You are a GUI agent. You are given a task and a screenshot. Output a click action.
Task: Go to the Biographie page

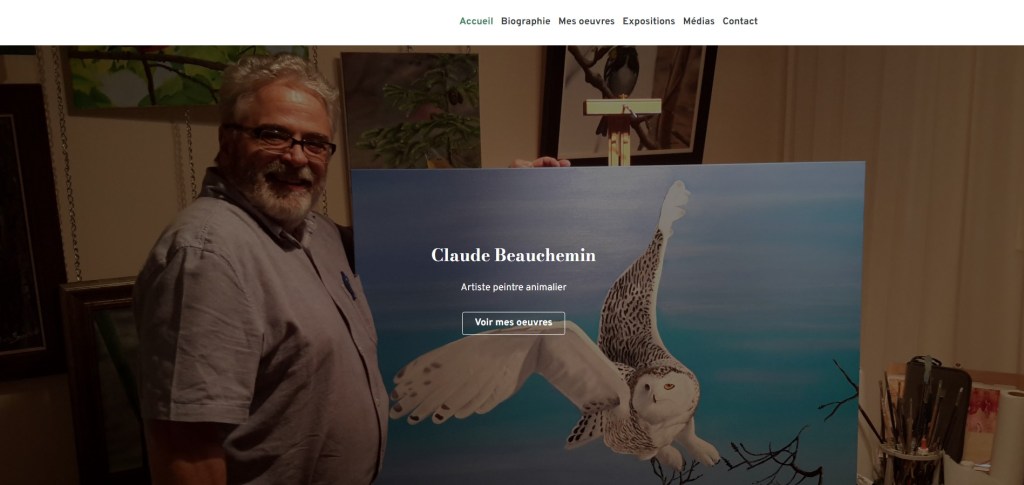(526, 22)
